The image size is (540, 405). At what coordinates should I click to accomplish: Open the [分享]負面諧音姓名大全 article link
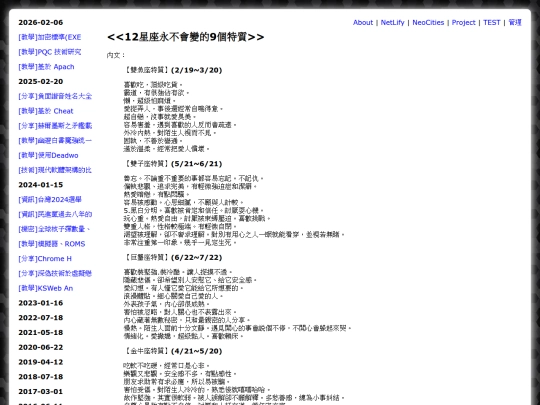[x=55, y=96]
